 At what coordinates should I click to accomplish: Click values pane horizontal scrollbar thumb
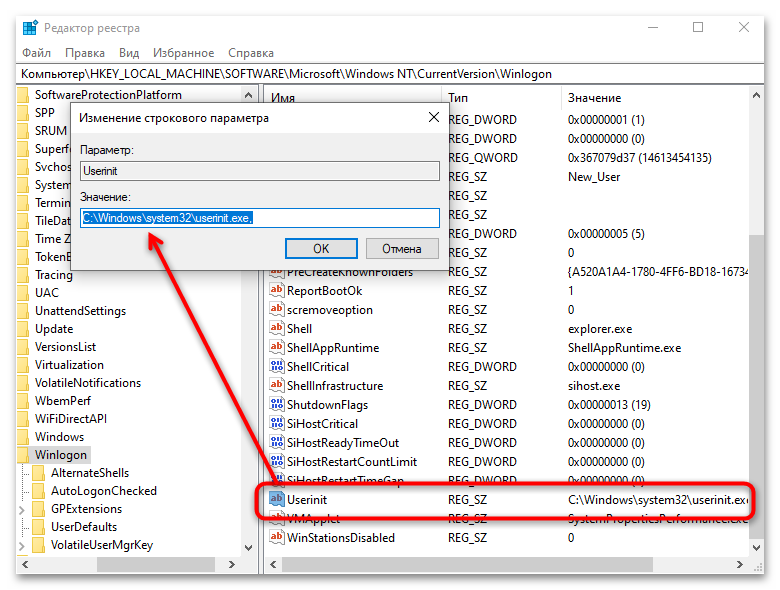[x=467, y=564]
